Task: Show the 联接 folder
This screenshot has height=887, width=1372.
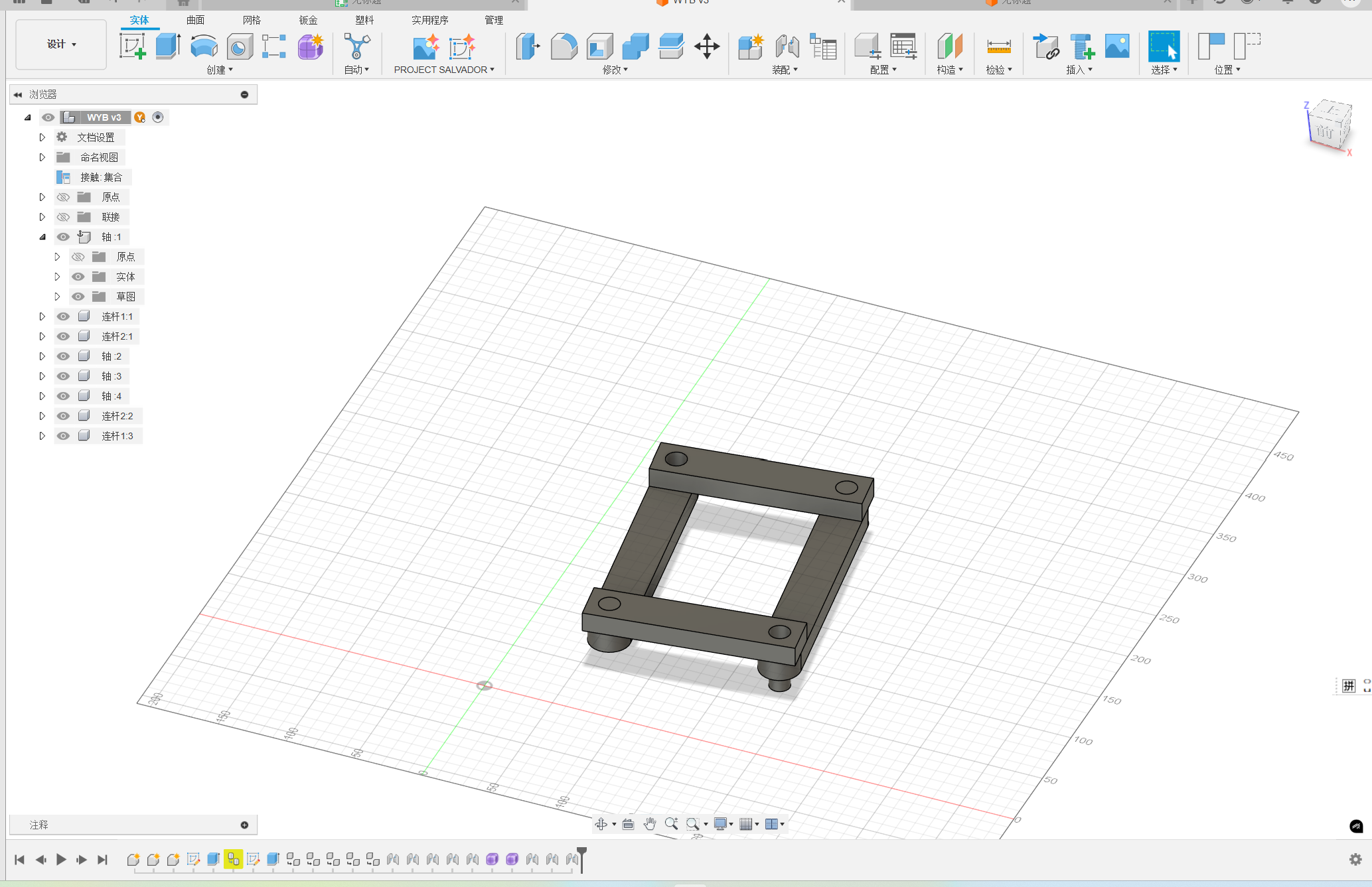Action: click(63, 217)
